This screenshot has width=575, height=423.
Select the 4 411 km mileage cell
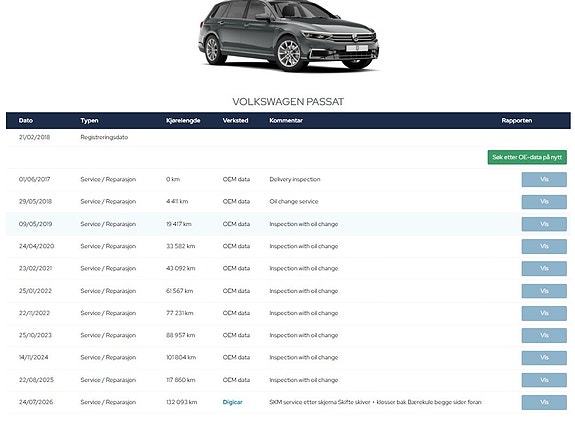177,202
